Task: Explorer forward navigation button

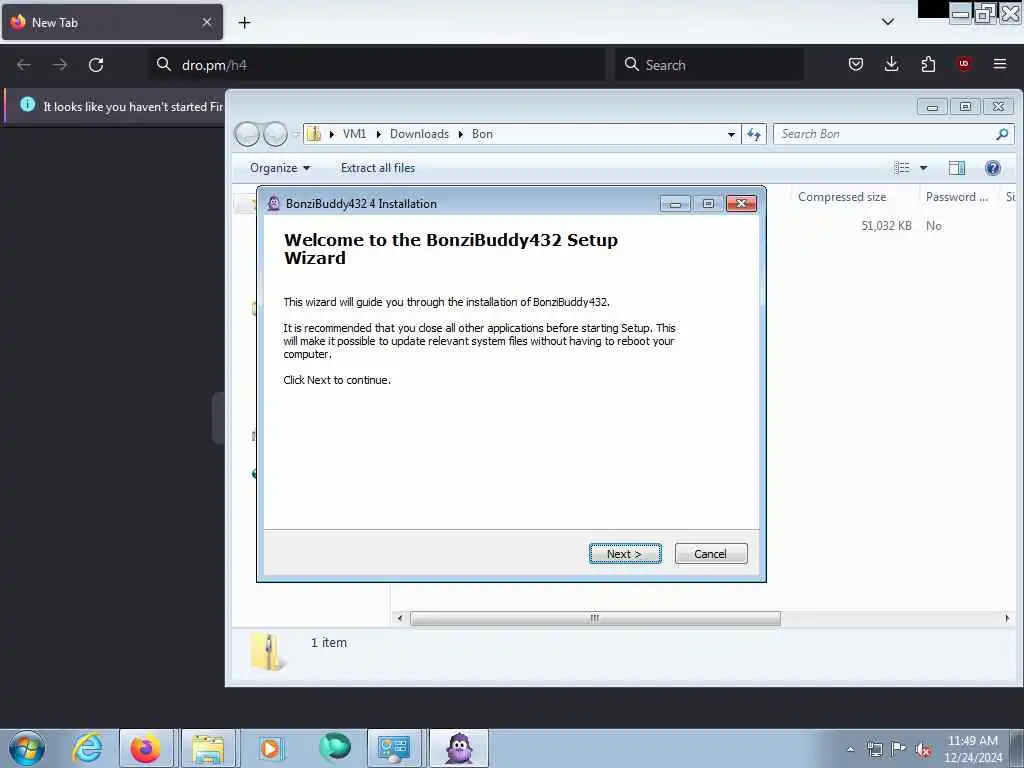Action: pyautogui.click(x=275, y=134)
